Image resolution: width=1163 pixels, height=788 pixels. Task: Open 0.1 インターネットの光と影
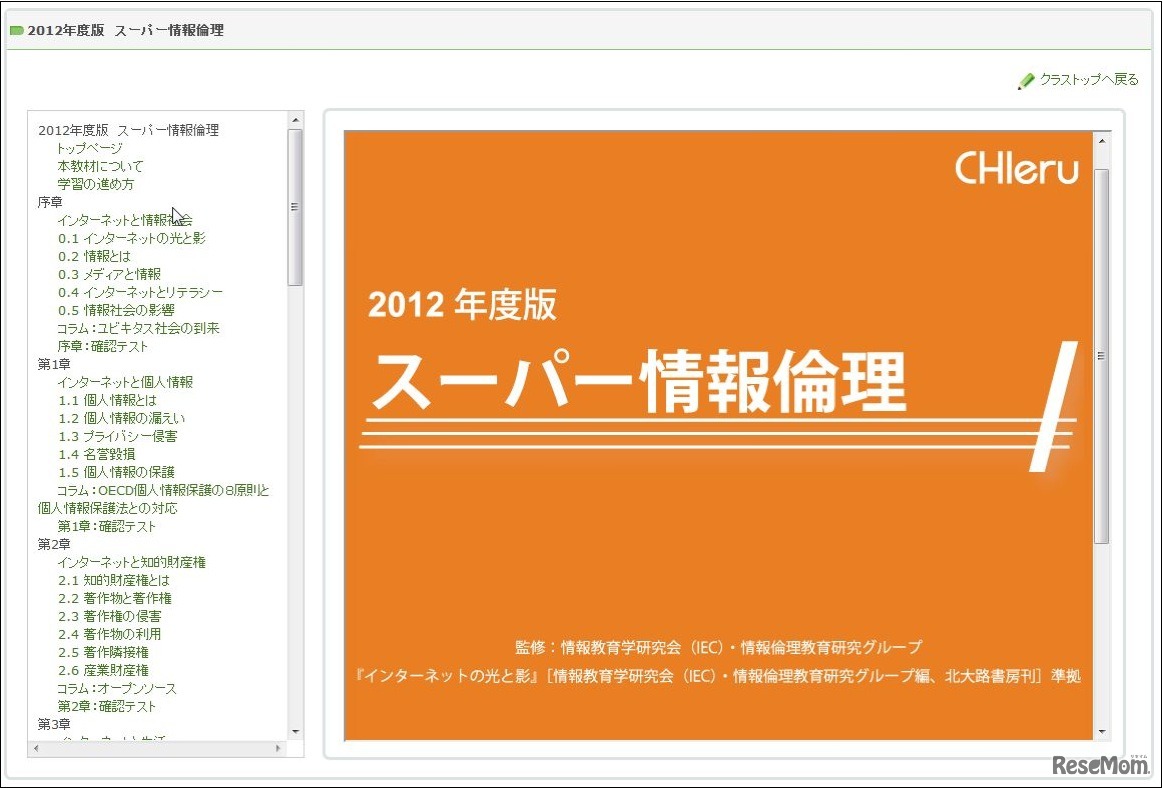tap(133, 237)
